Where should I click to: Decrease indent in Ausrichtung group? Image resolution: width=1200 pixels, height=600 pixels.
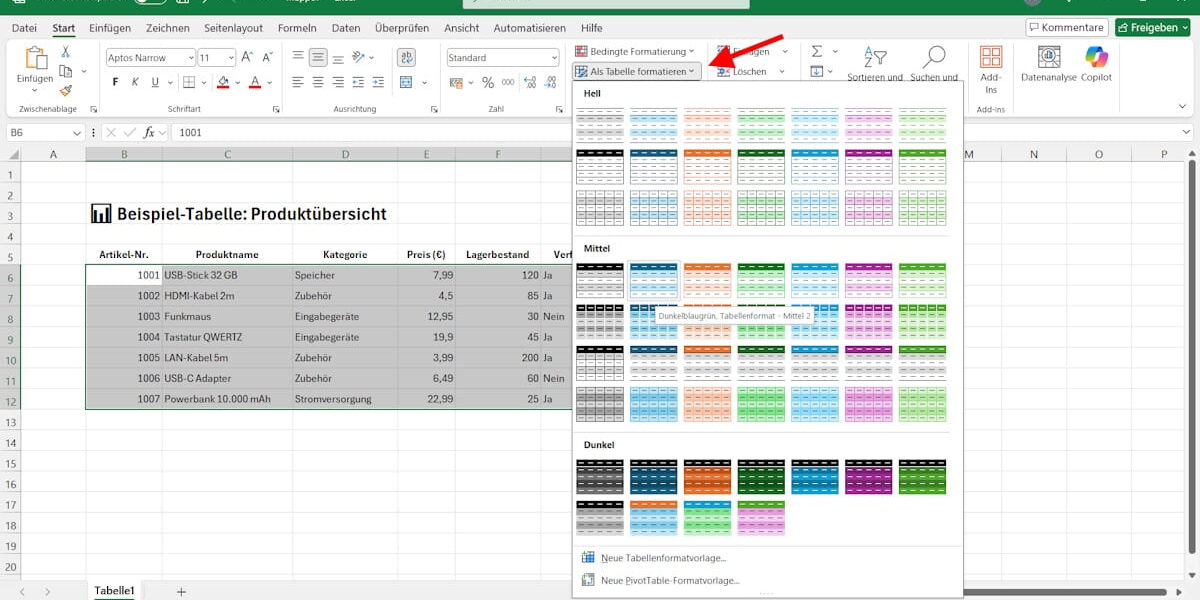pos(359,82)
